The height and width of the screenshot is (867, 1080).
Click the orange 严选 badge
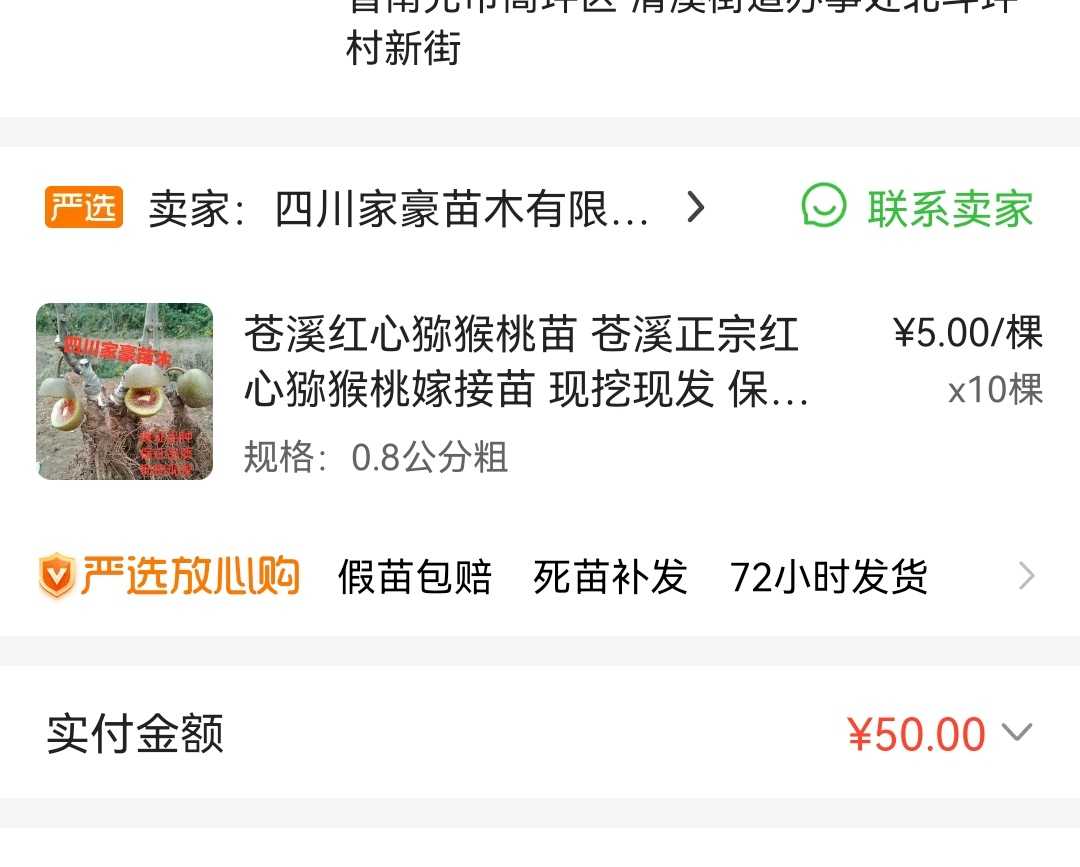point(84,207)
